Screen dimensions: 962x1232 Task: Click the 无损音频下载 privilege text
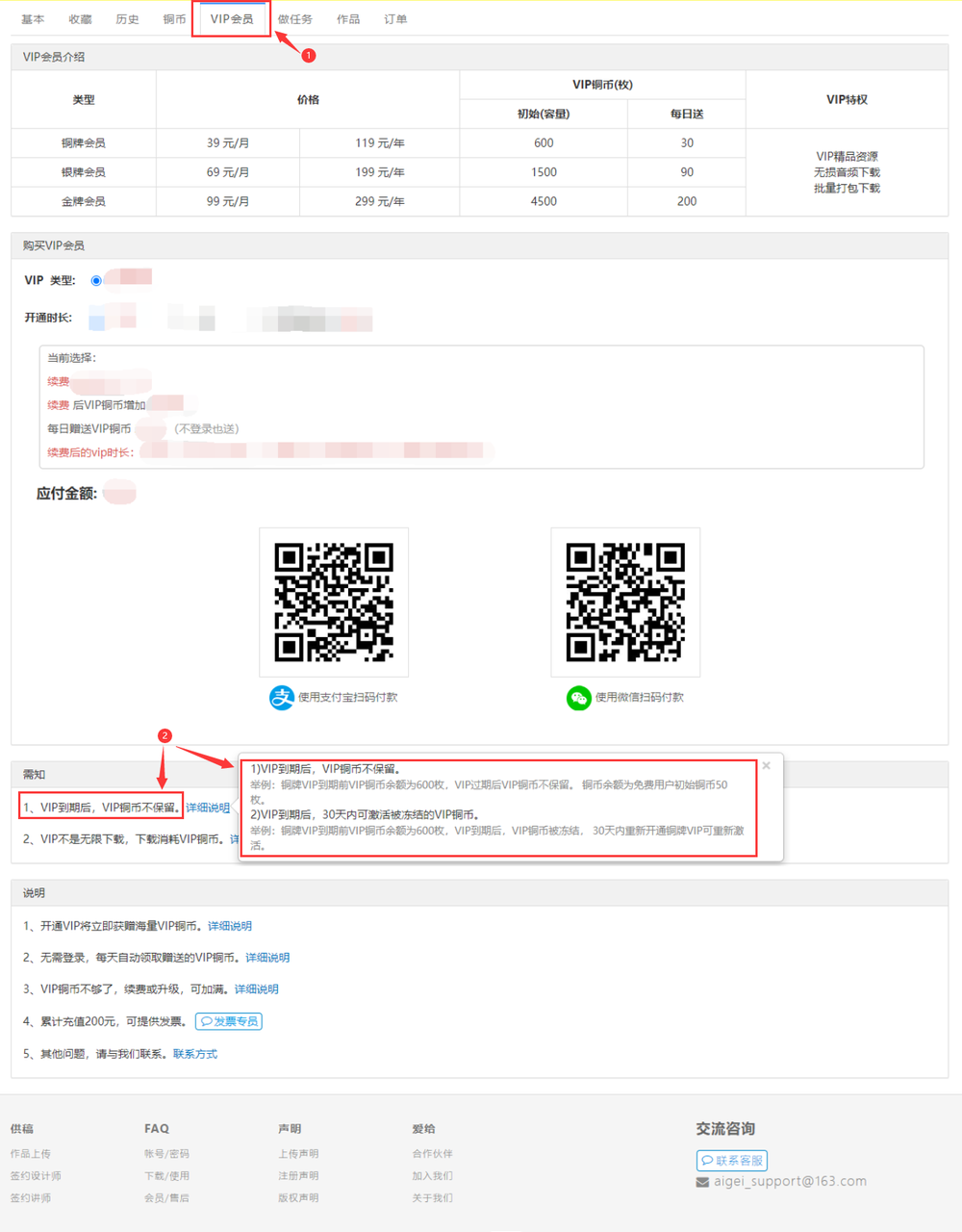(x=847, y=172)
